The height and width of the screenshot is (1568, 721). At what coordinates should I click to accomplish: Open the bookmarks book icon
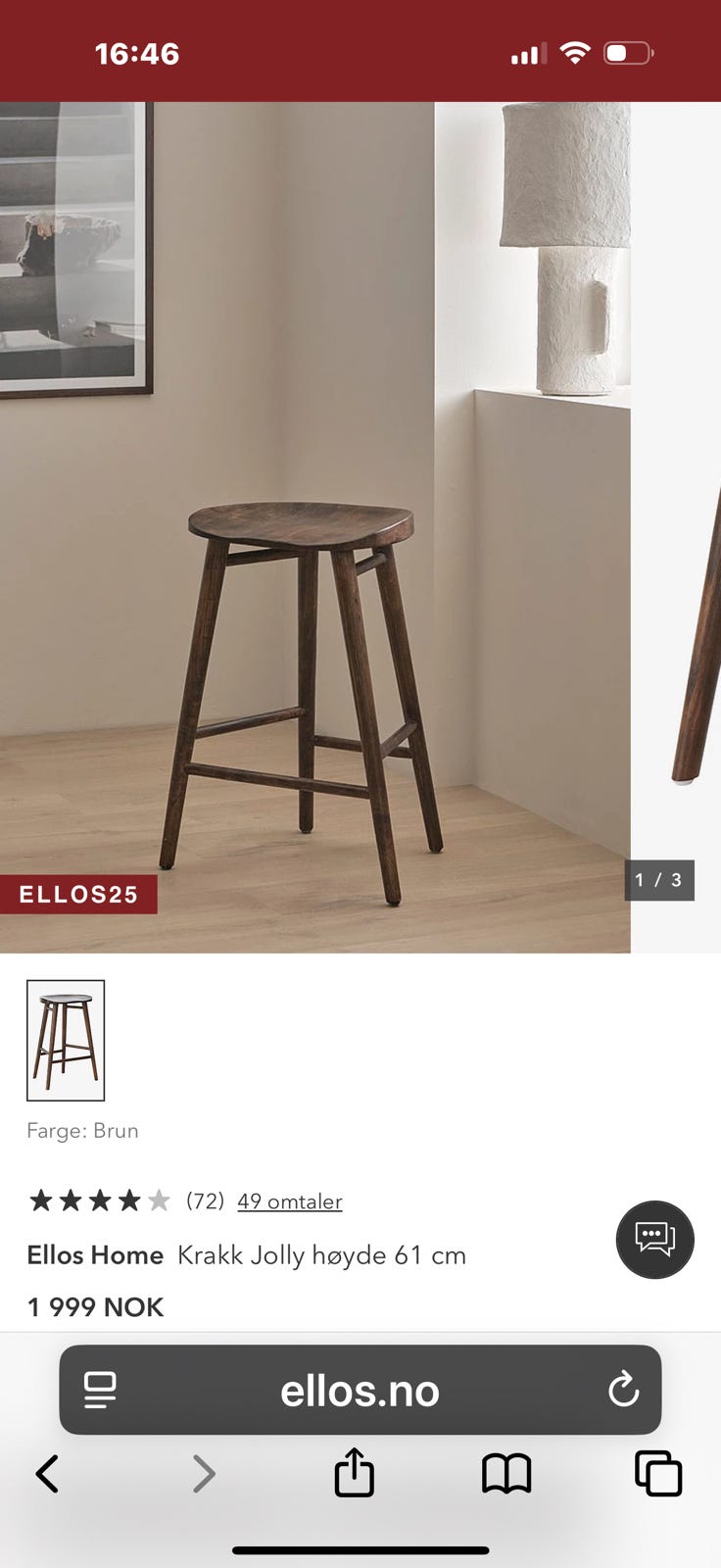tap(506, 1473)
